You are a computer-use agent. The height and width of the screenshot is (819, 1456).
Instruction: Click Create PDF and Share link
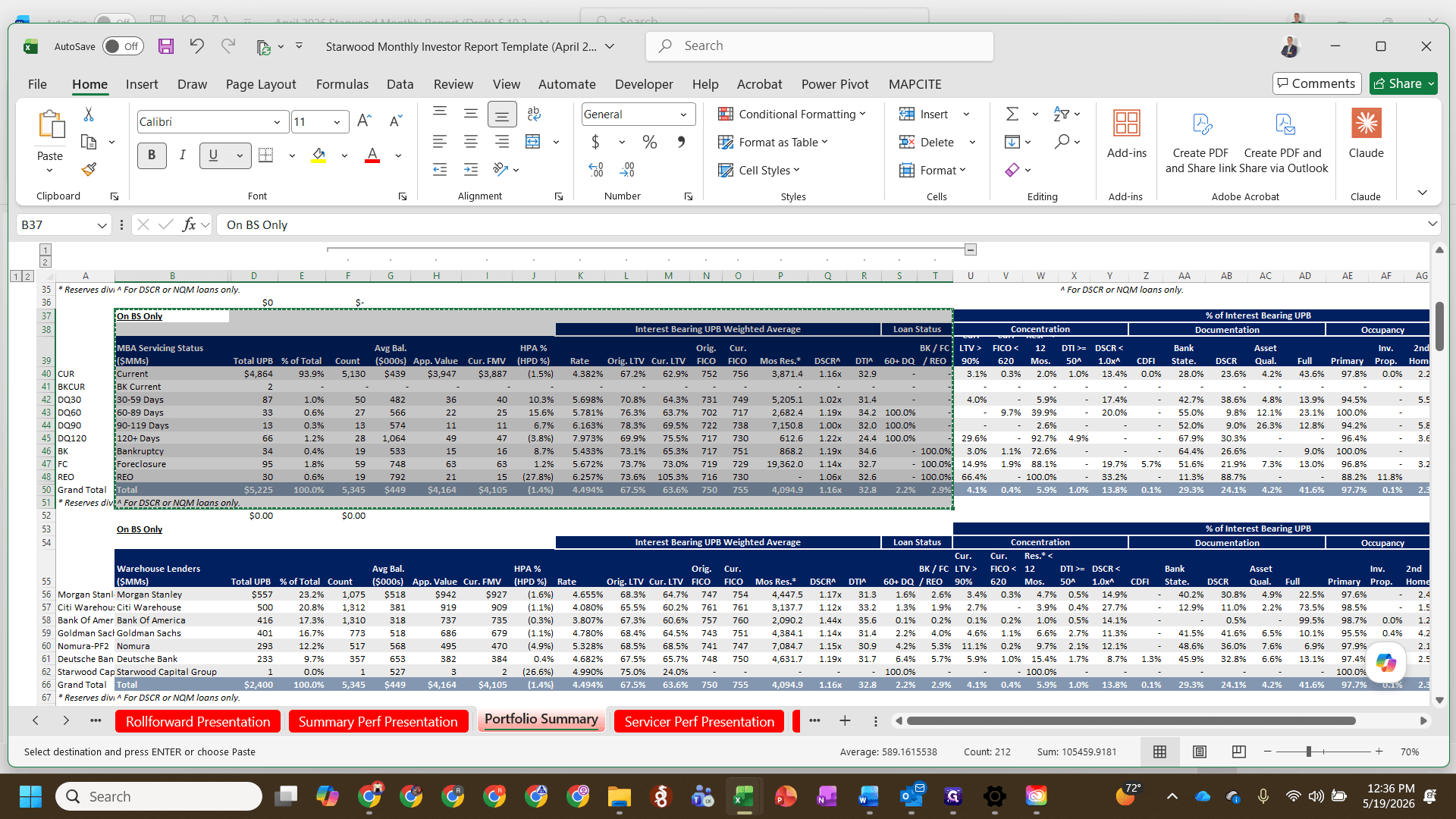1200,142
